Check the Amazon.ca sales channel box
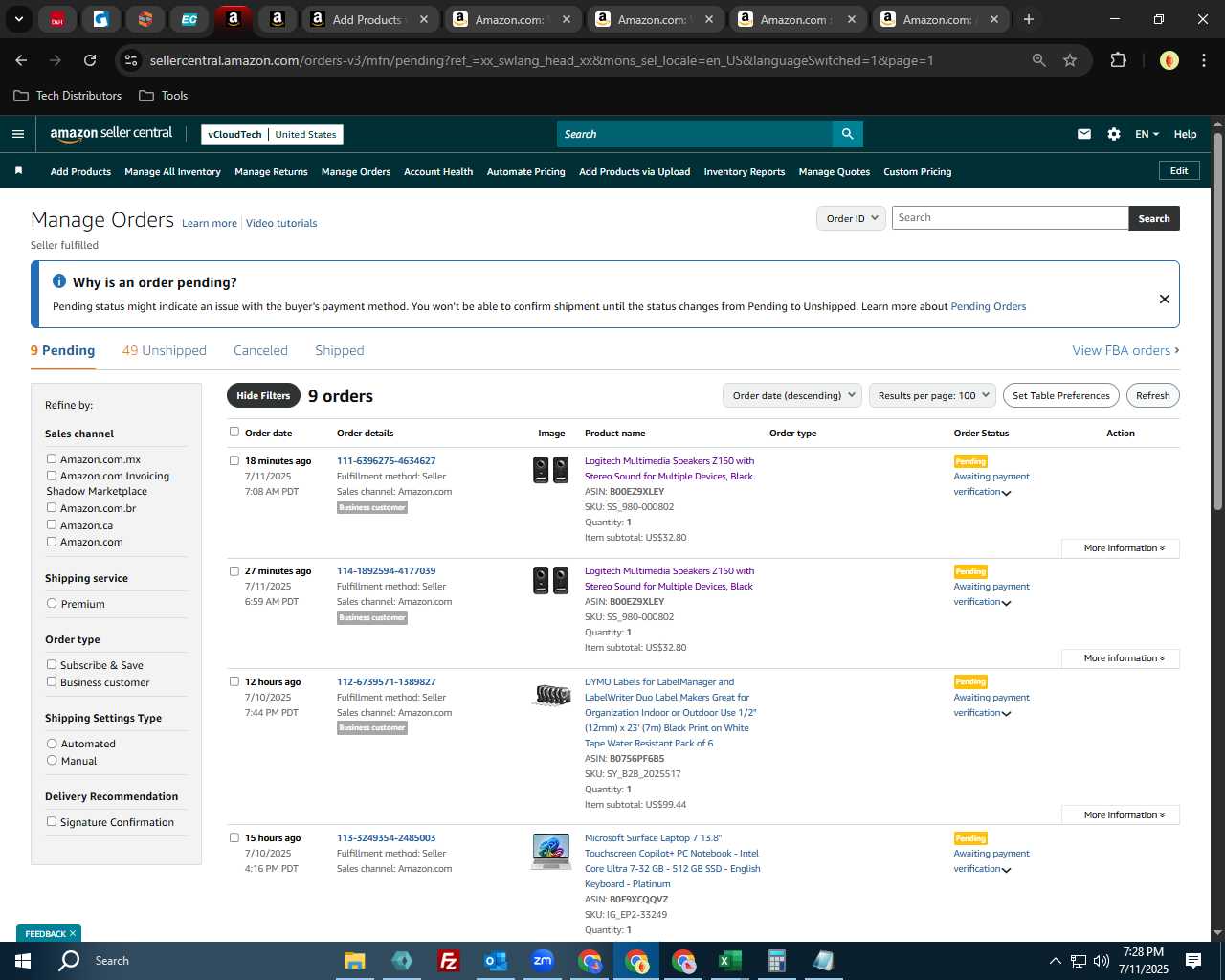The width and height of the screenshot is (1225, 980). click(52, 524)
